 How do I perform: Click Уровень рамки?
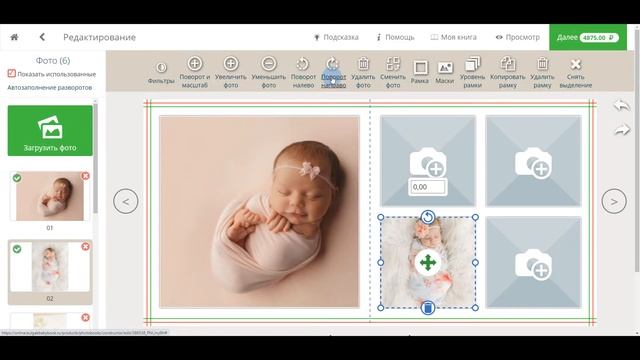(472, 72)
